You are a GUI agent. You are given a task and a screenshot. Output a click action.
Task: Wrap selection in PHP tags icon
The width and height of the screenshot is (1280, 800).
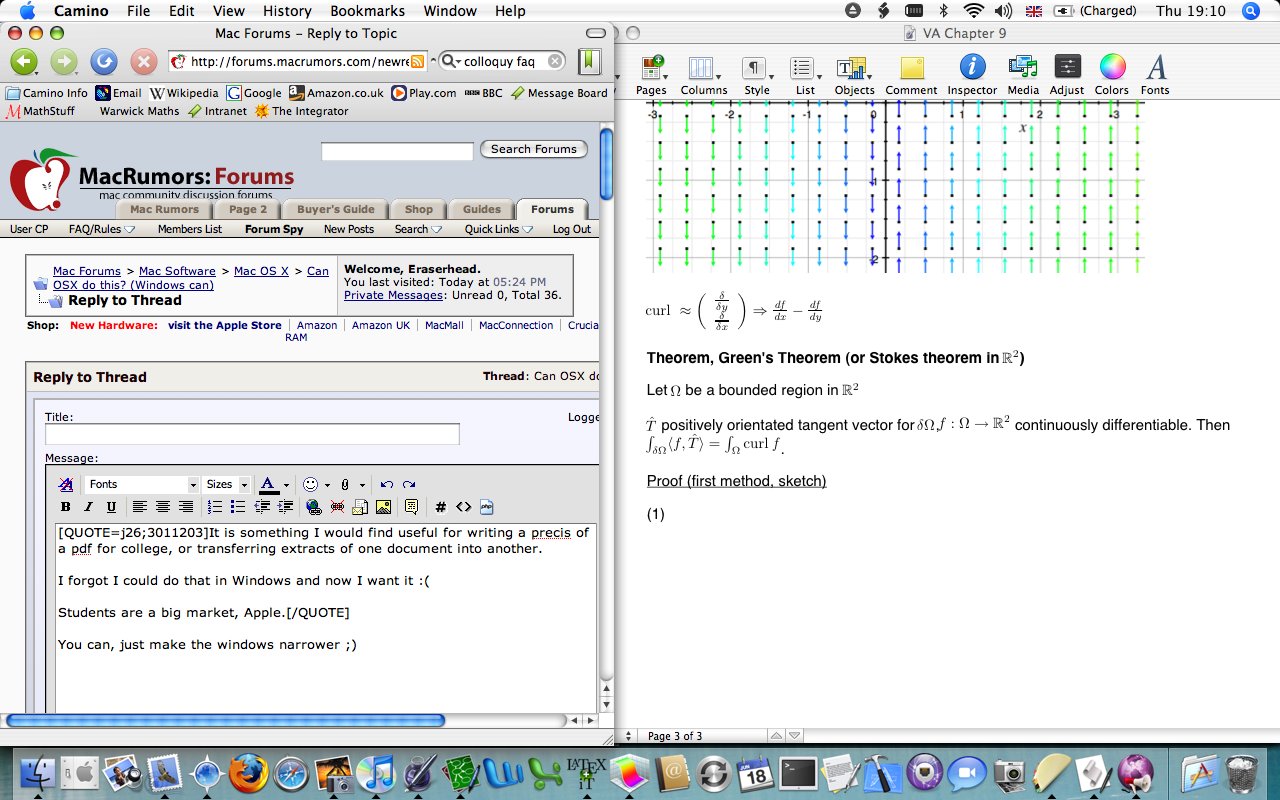[486, 507]
